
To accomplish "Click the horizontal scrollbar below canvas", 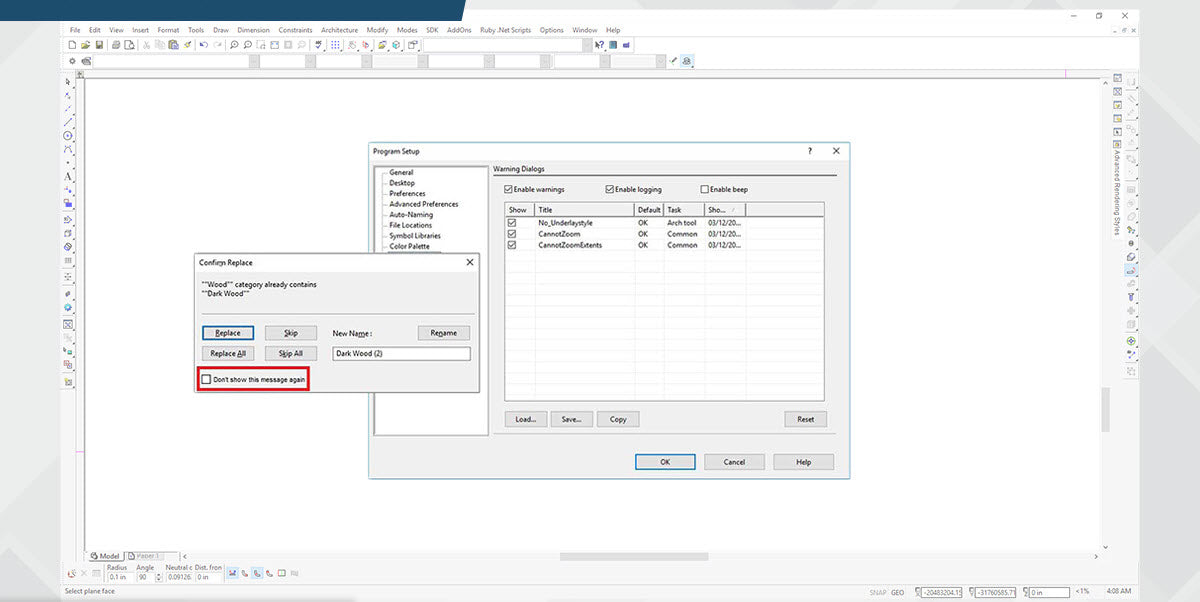I will click(x=633, y=556).
